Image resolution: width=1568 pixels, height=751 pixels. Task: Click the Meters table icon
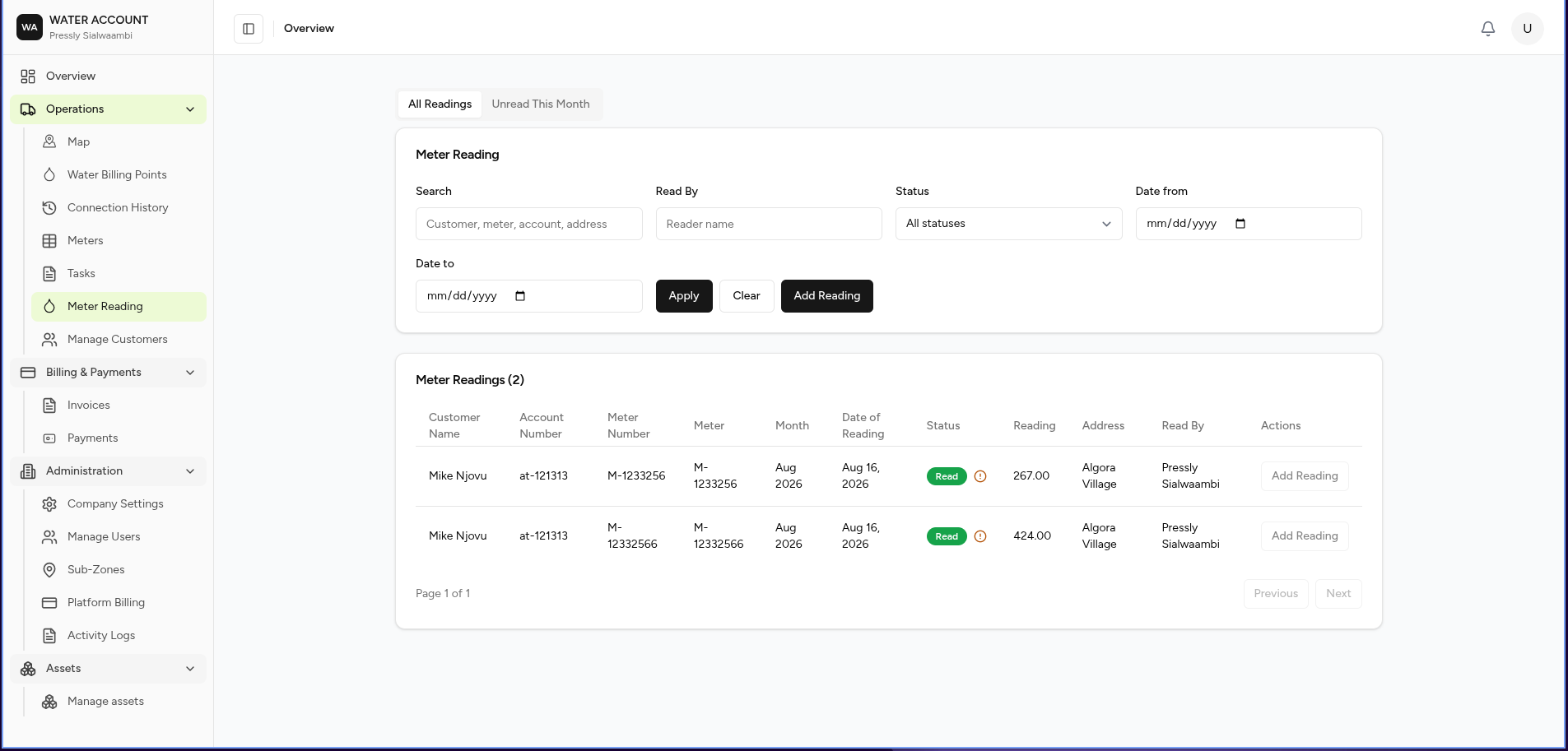coord(49,241)
